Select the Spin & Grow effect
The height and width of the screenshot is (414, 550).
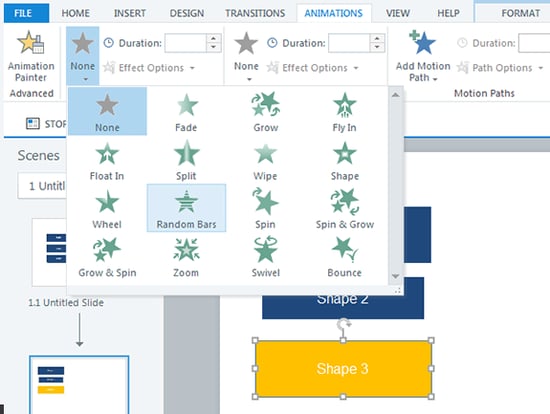(x=344, y=208)
